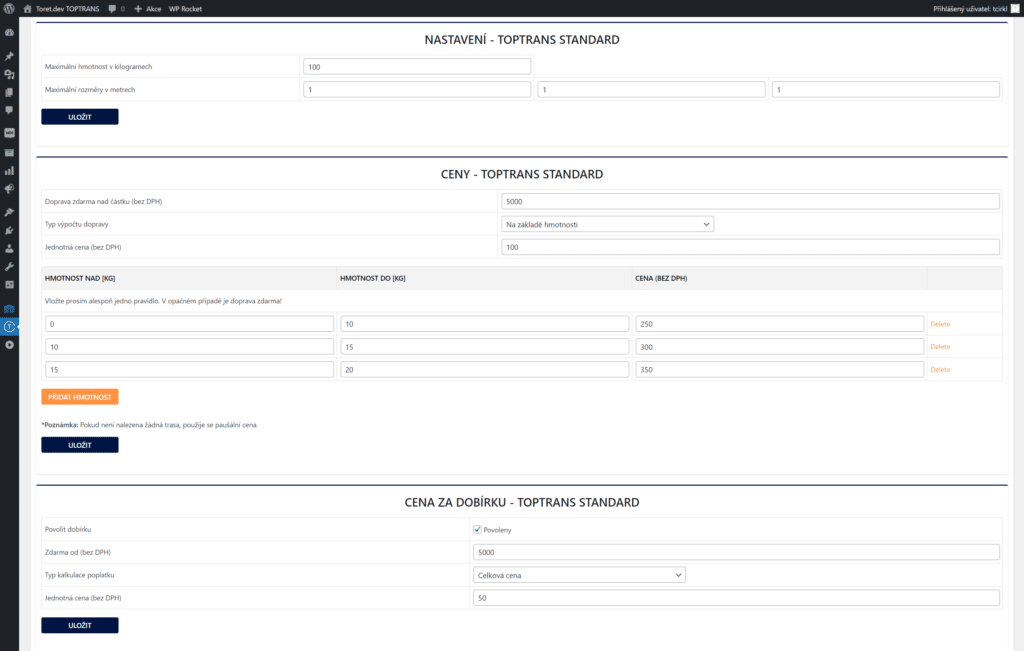1024x651 pixels.
Task: Delete the 15 to 20 kg weight rule
Action: (x=940, y=370)
